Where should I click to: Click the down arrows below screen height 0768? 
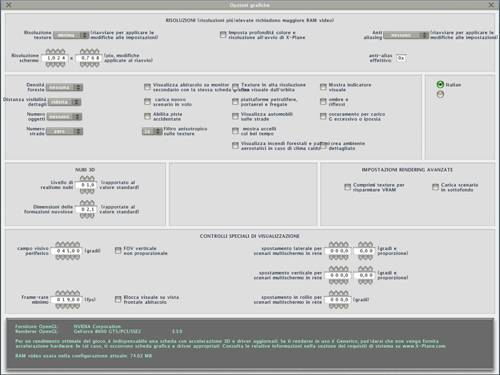pos(90,64)
